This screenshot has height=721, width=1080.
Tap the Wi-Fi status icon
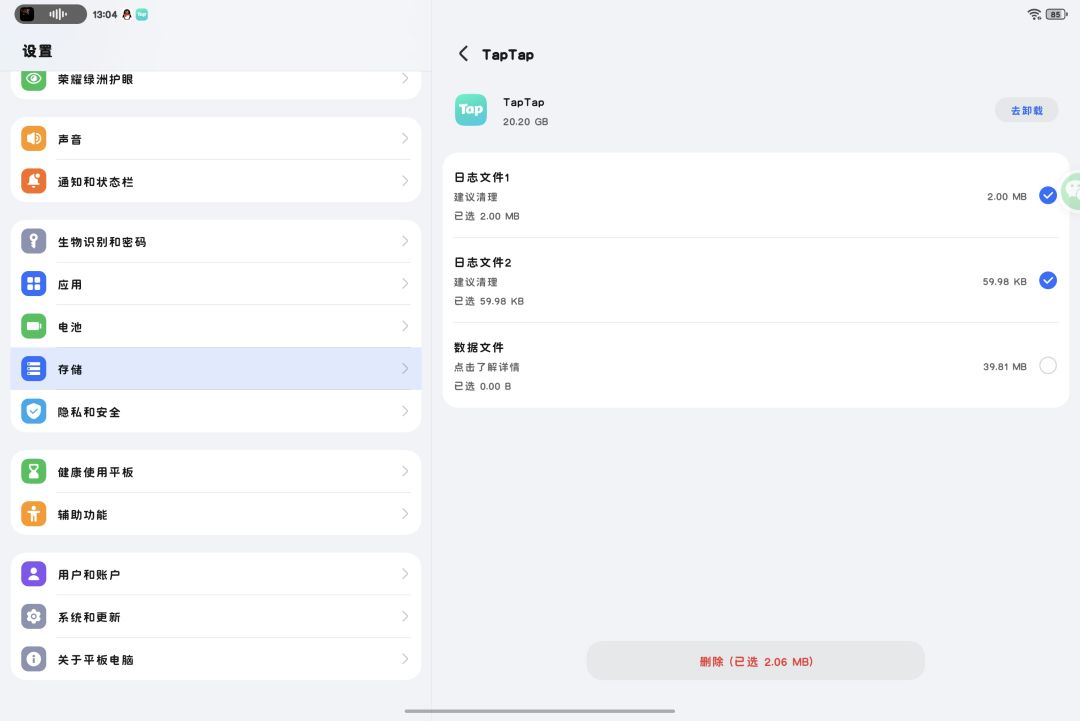(x=1034, y=14)
